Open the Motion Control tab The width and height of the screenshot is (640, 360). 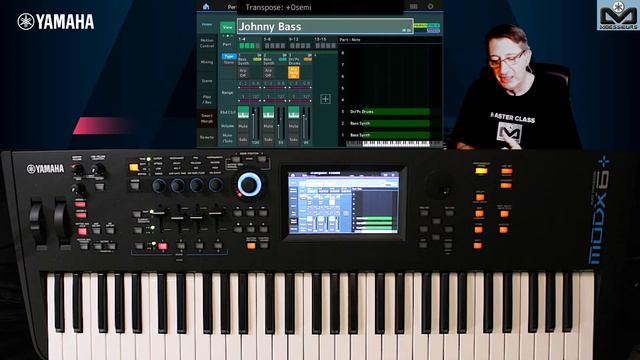click(207, 43)
